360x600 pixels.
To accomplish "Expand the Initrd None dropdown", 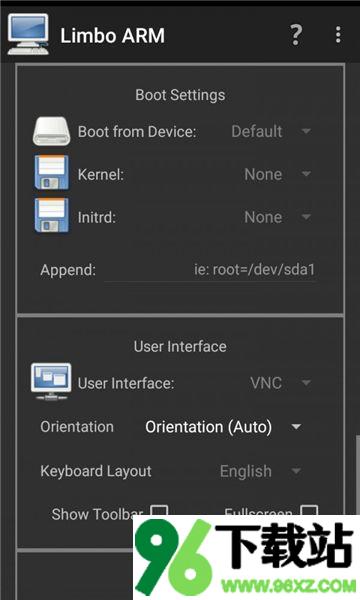I will tap(278, 217).
